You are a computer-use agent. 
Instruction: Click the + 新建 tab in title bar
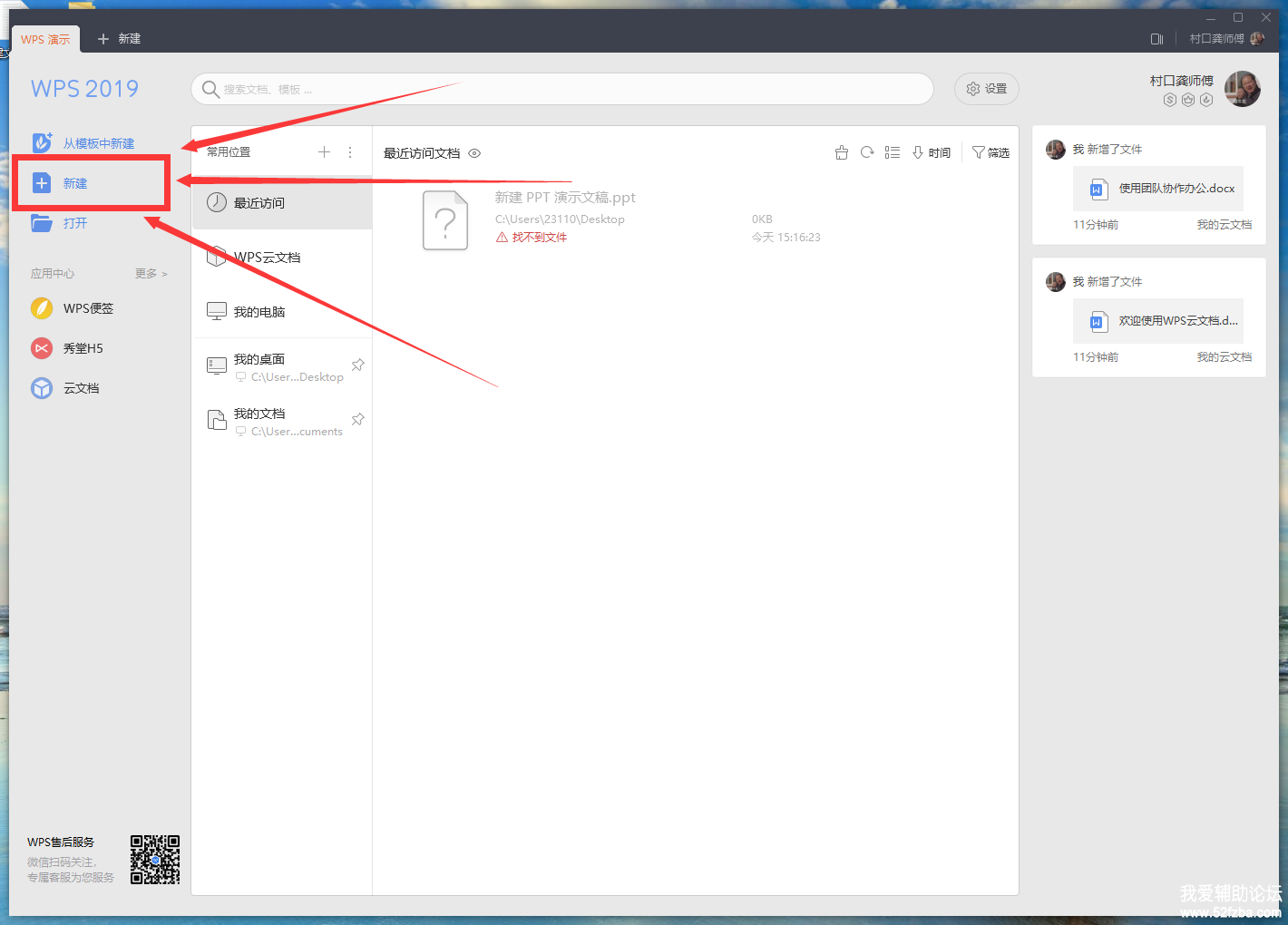[x=119, y=39]
